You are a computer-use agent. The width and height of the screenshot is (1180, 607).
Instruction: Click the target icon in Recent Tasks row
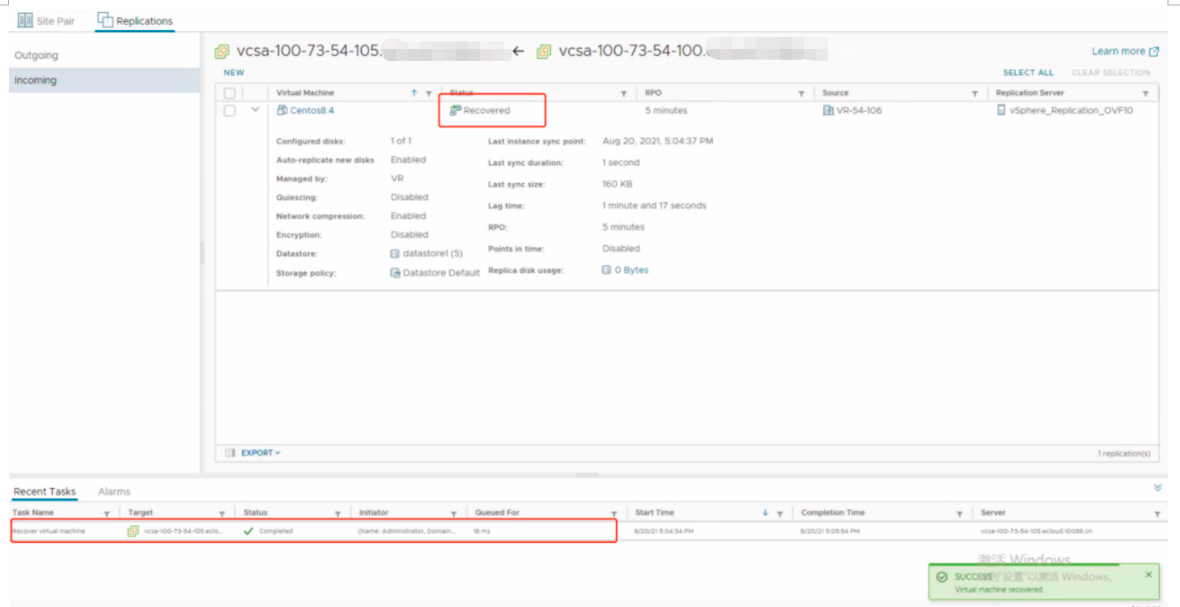[x=133, y=531]
